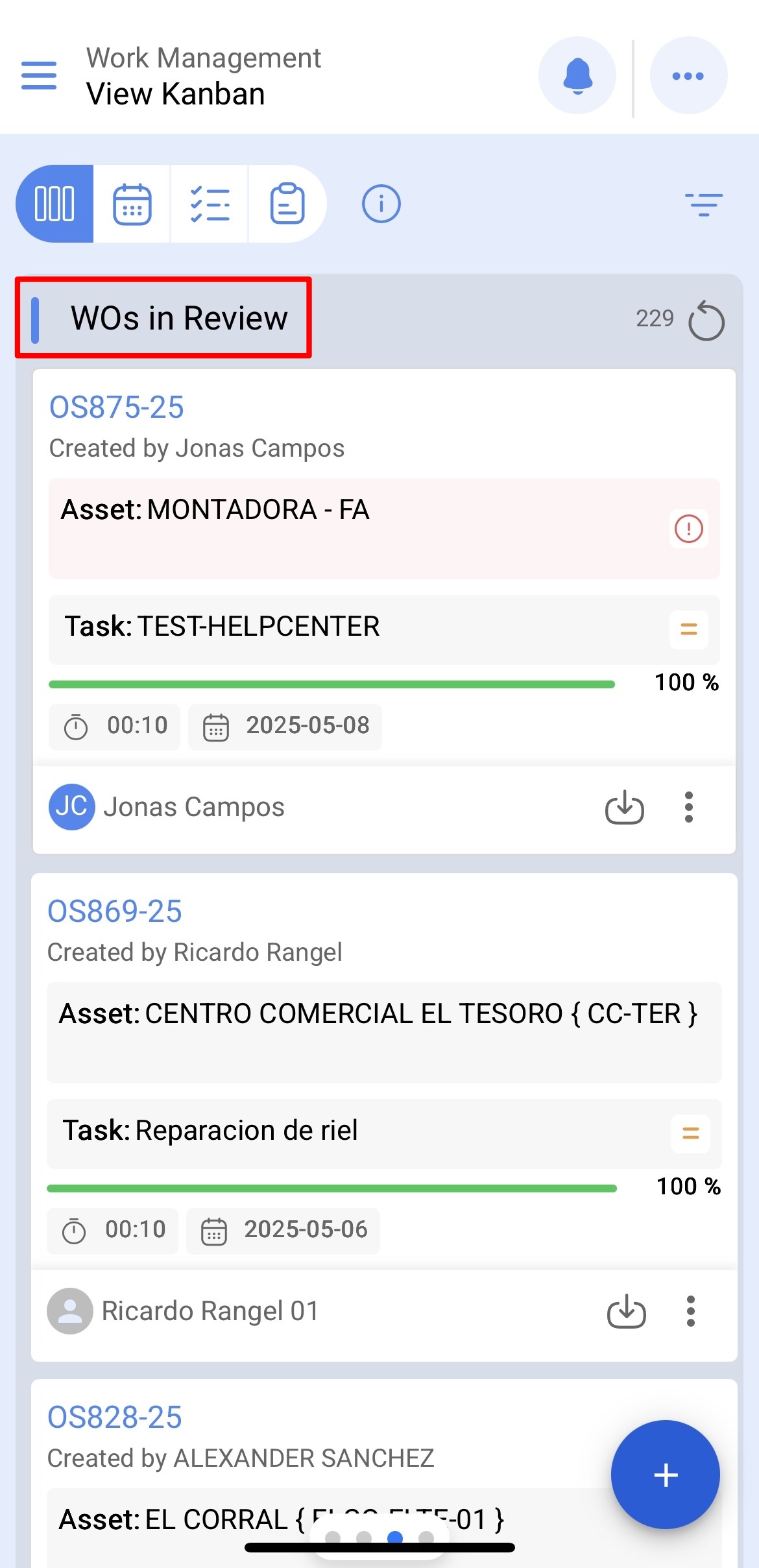Screen dimensions: 759x1568
Task: Download work order OS875-25
Action: (x=624, y=807)
